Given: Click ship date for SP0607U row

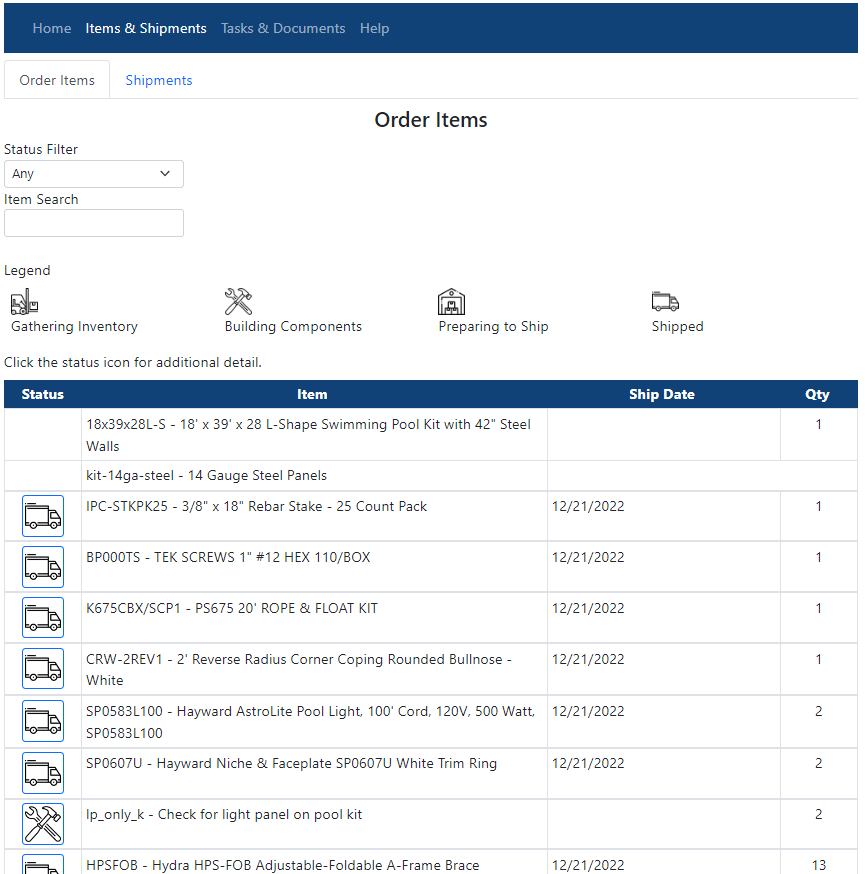Looking at the screenshot, I should (588, 763).
